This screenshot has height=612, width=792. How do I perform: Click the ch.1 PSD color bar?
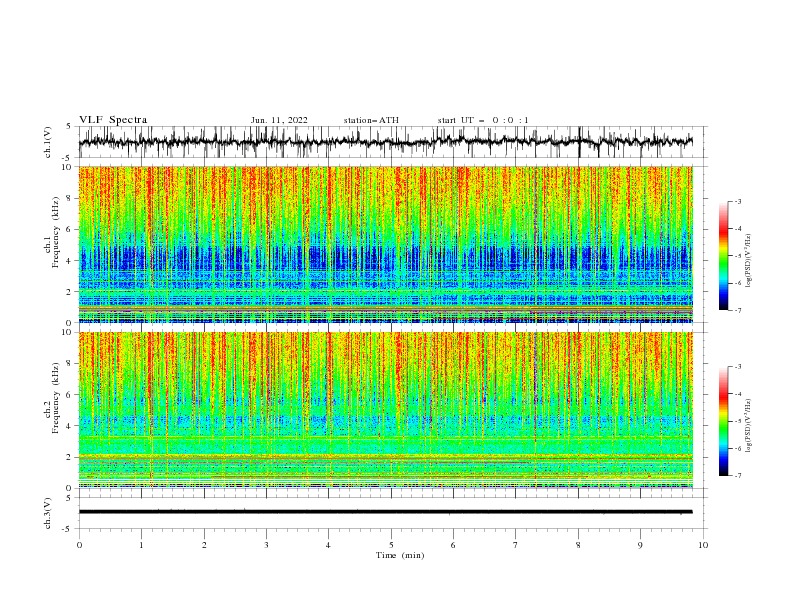pyautogui.click(x=723, y=256)
